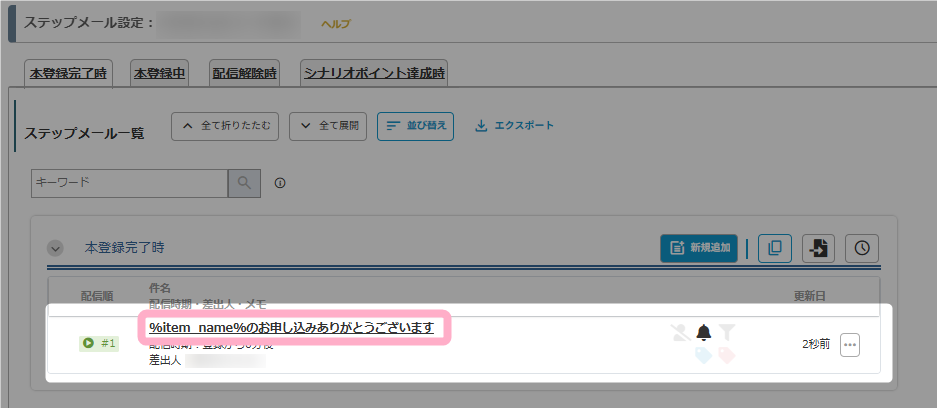This screenshot has height=408, width=937.
Task: Click the crossed-out person icon in row
Action: coord(681,332)
